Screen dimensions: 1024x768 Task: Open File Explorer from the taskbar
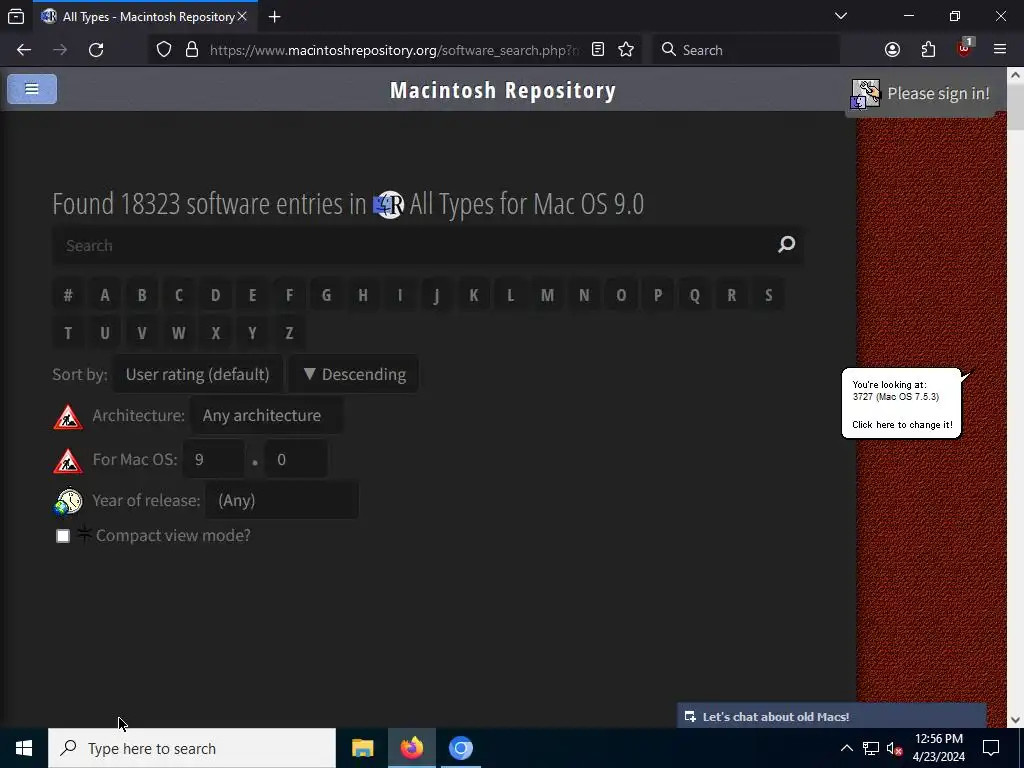click(x=362, y=748)
